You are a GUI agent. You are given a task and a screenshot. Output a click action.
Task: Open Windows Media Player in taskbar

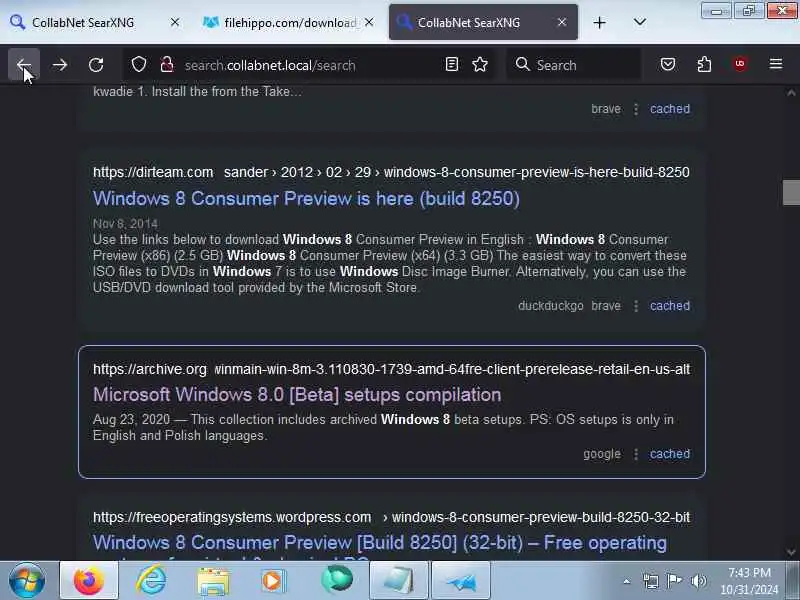point(274,580)
